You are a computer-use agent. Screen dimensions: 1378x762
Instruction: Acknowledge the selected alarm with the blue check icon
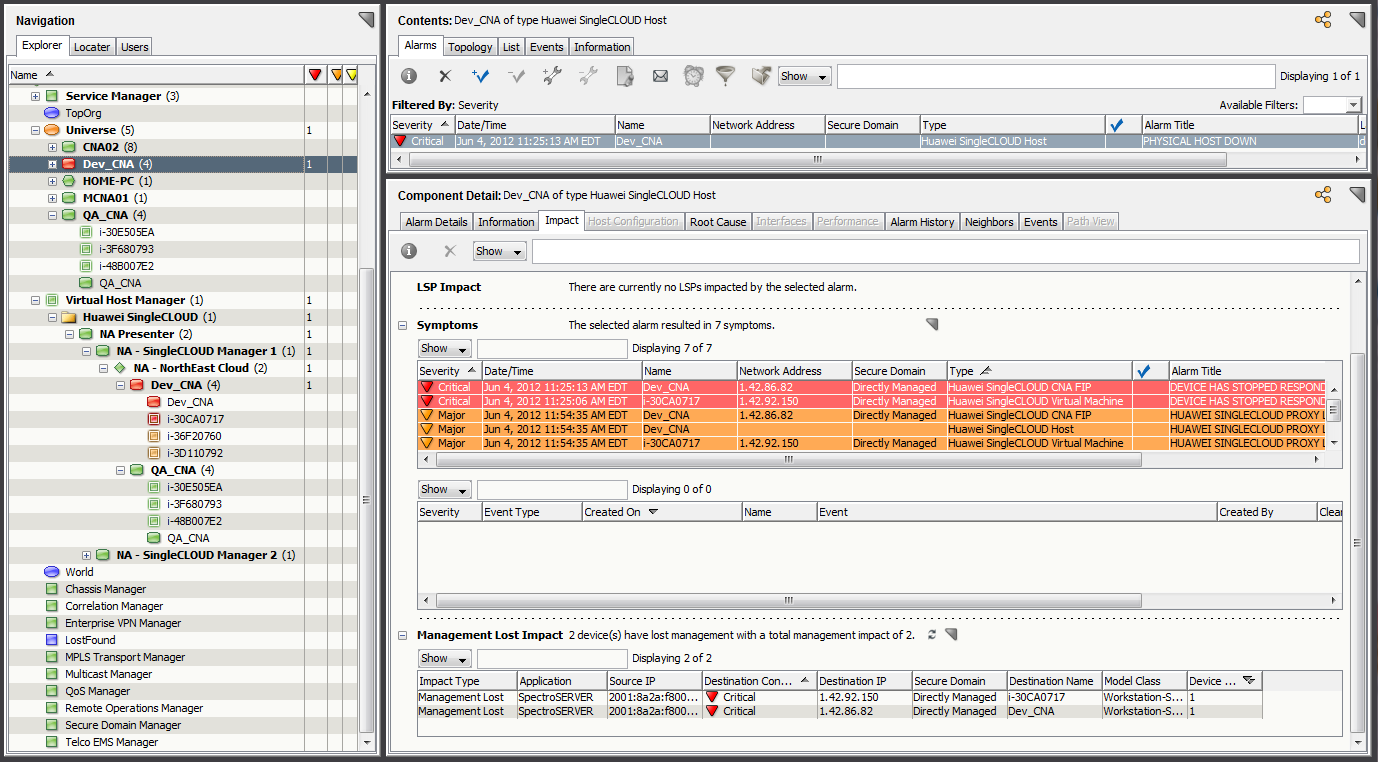[481, 76]
